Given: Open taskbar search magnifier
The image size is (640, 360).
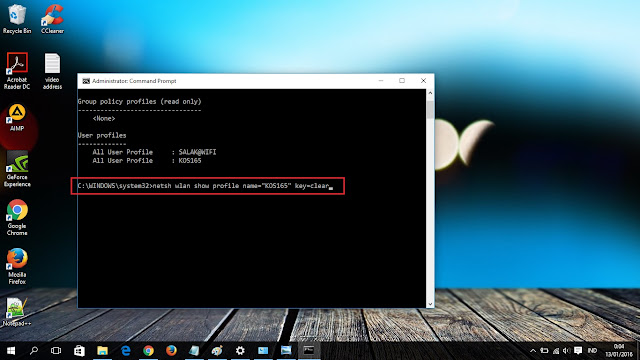Looking at the screenshot, I should 34,351.
